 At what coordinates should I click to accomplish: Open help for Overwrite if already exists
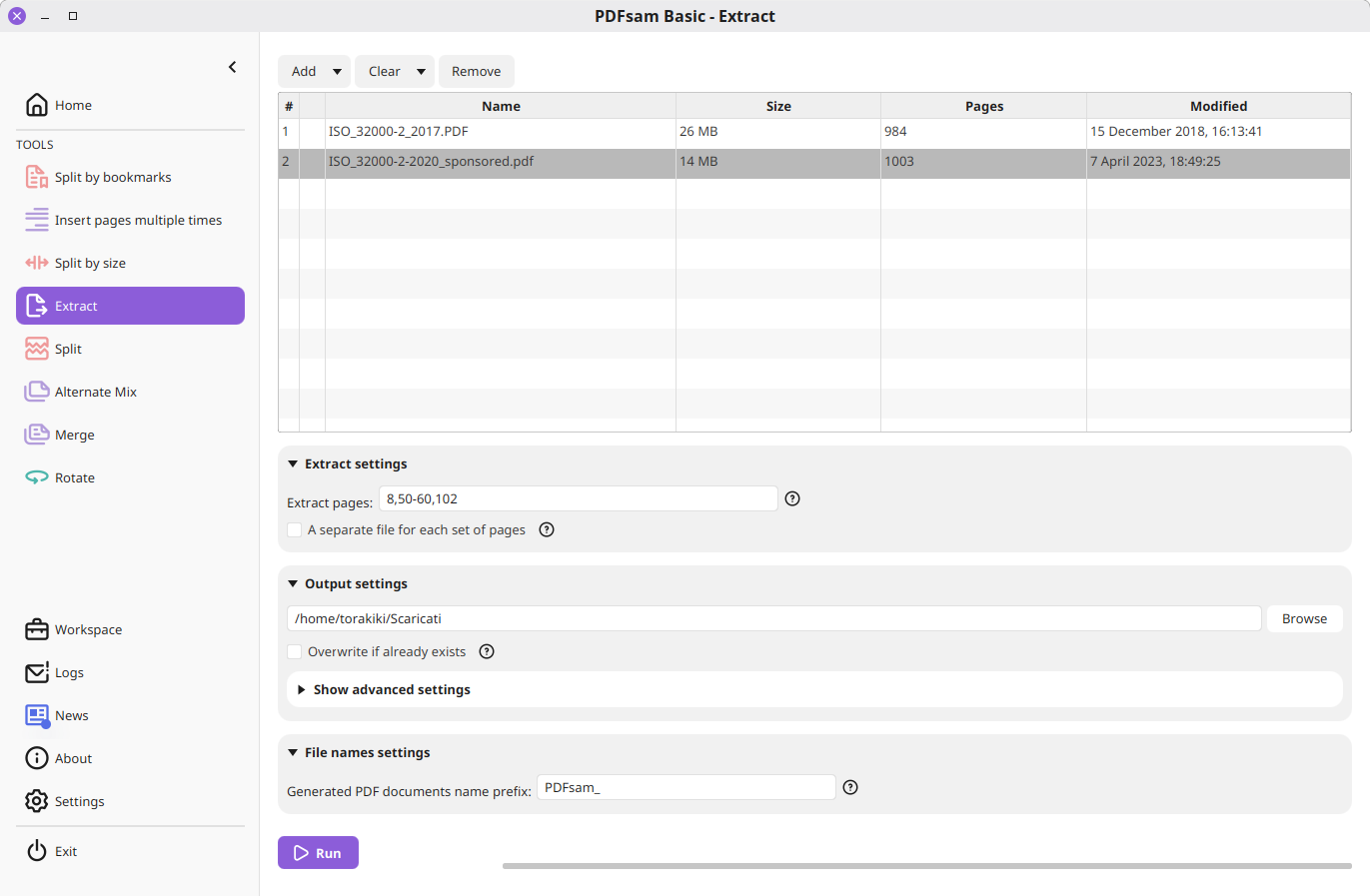pos(487,651)
